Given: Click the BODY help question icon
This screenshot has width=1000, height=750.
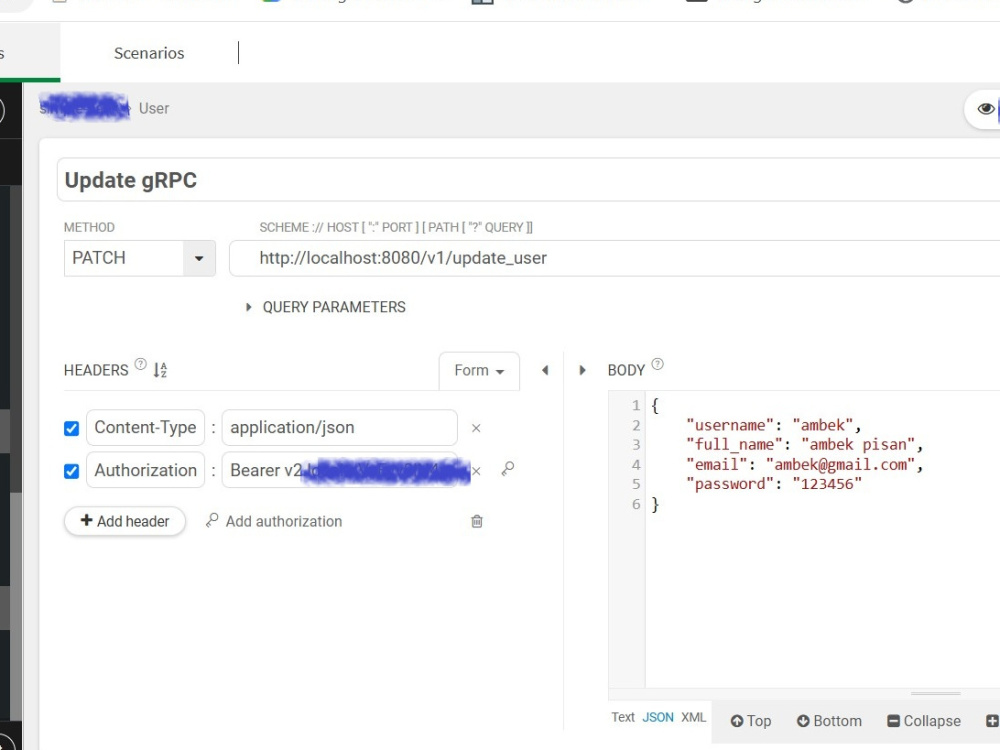Looking at the screenshot, I should tap(658, 364).
